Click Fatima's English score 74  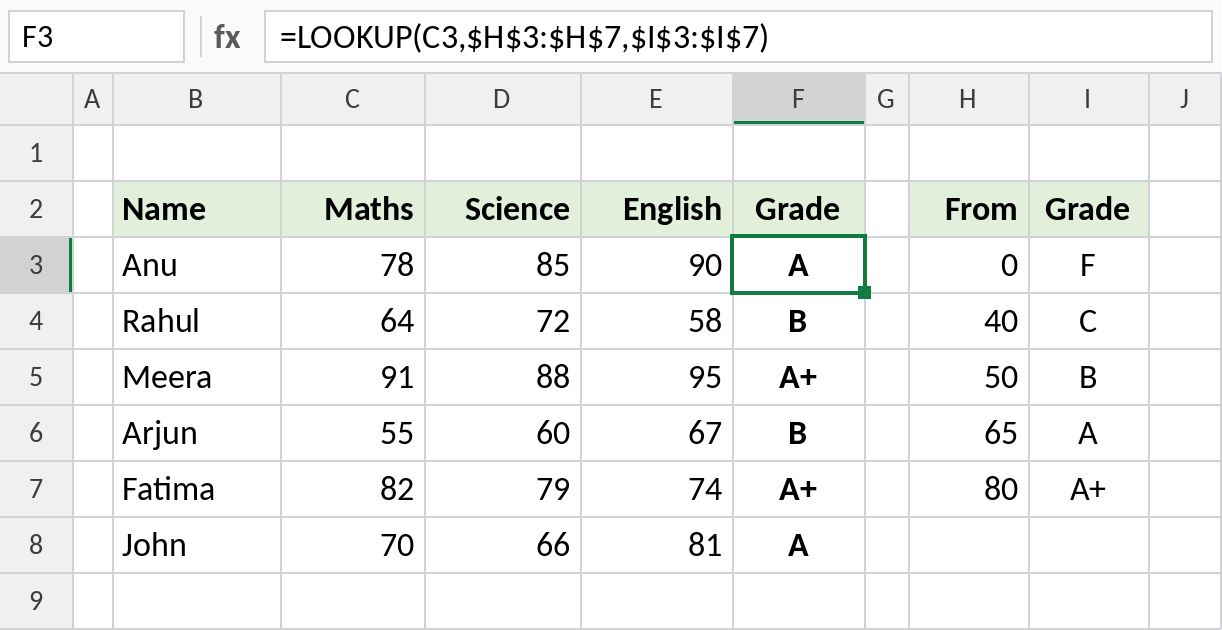[657, 489]
